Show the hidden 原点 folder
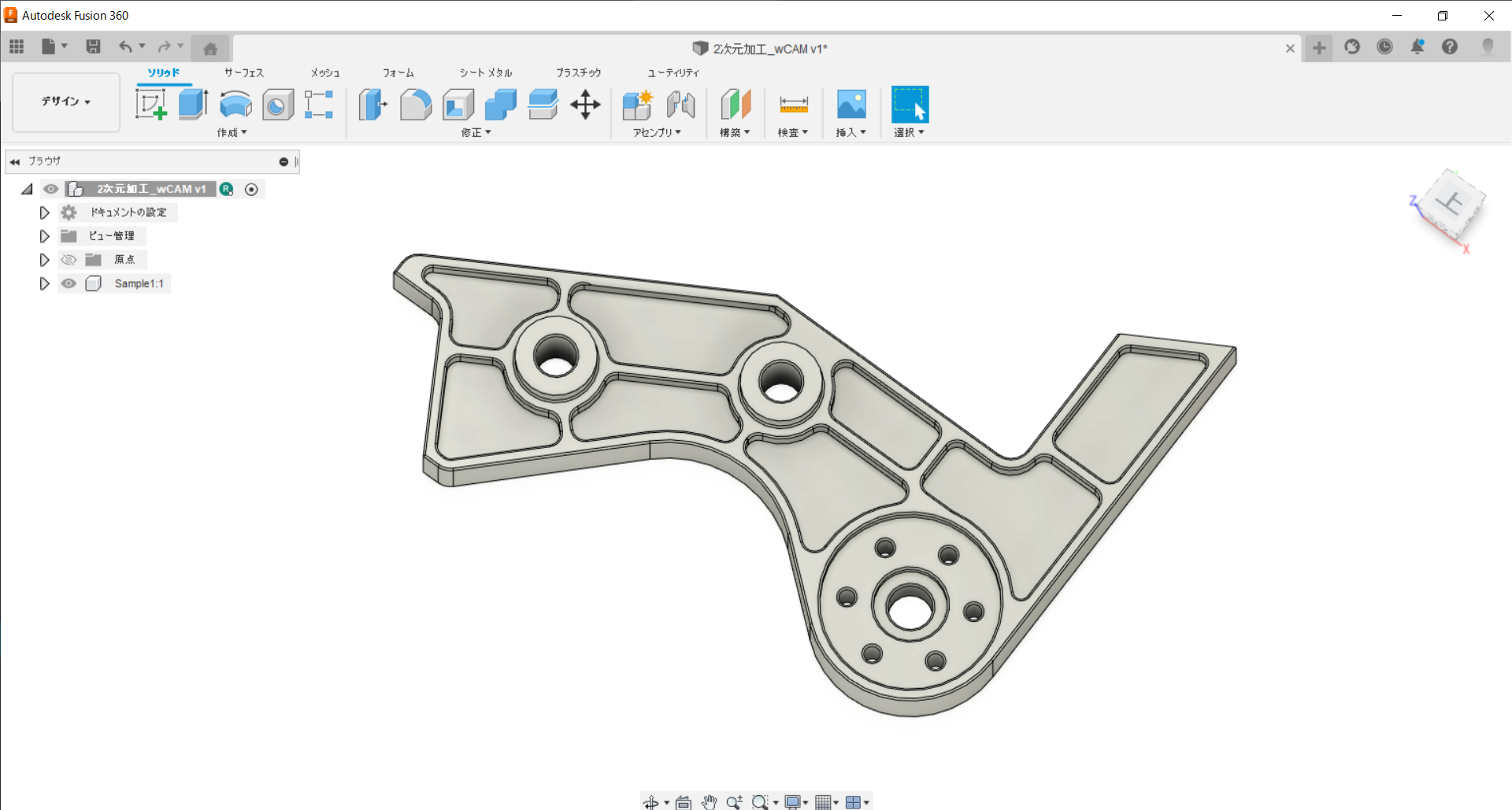Image resolution: width=1512 pixels, height=810 pixels. click(x=69, y=260)
